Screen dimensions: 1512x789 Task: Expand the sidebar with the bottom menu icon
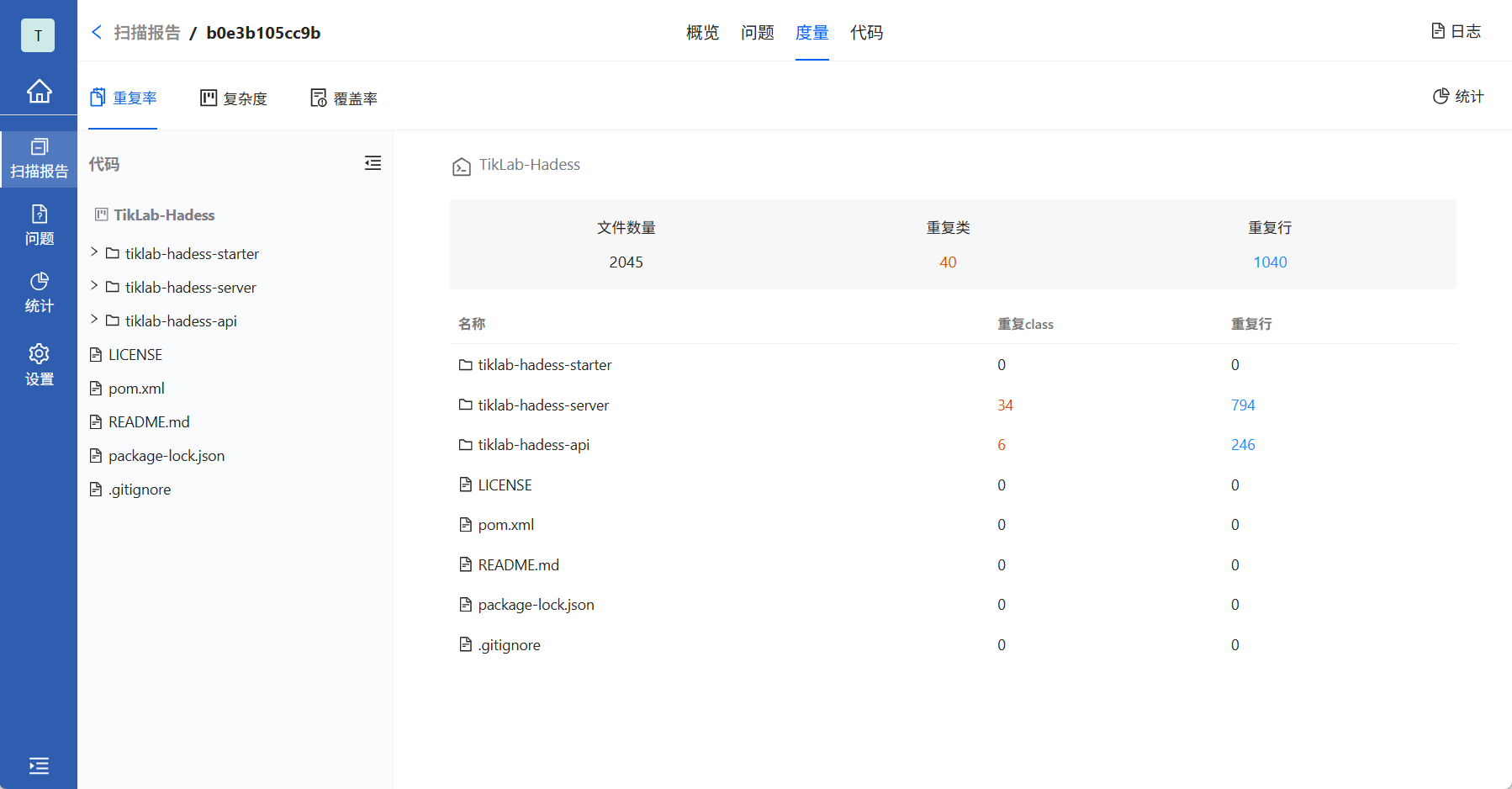39,765
